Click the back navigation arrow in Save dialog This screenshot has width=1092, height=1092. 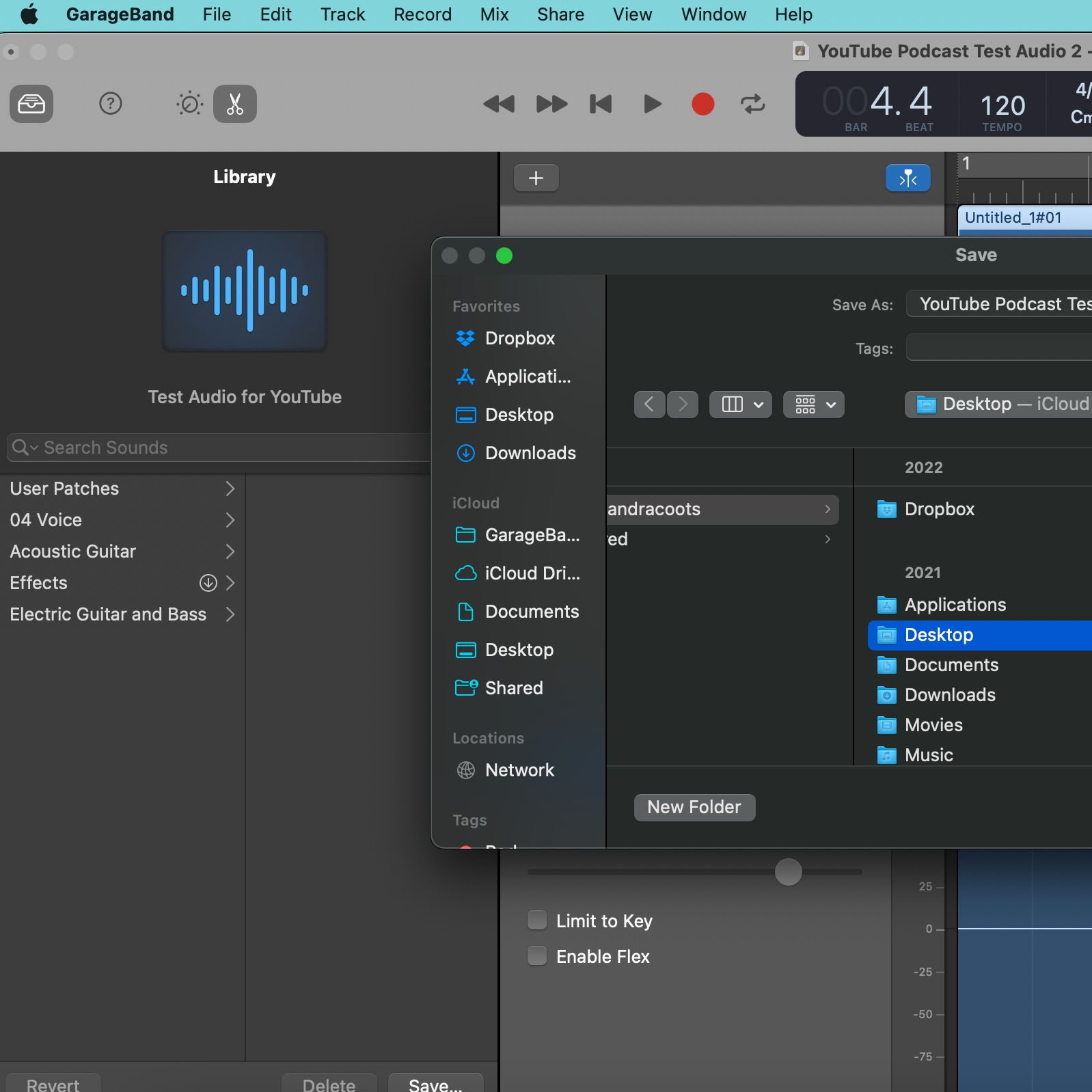pyautogui.click(x=649, y=405)
